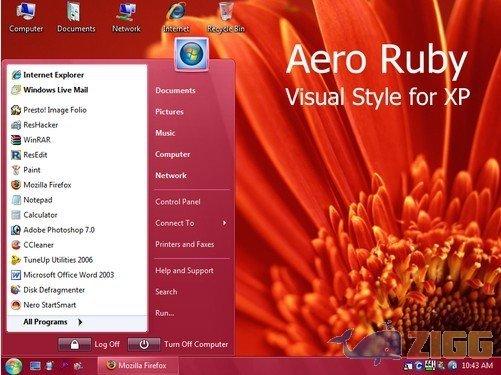This screenshot has width=501, height=375.
Task: Click the CCleaner program icon
Action: [16, 245]
